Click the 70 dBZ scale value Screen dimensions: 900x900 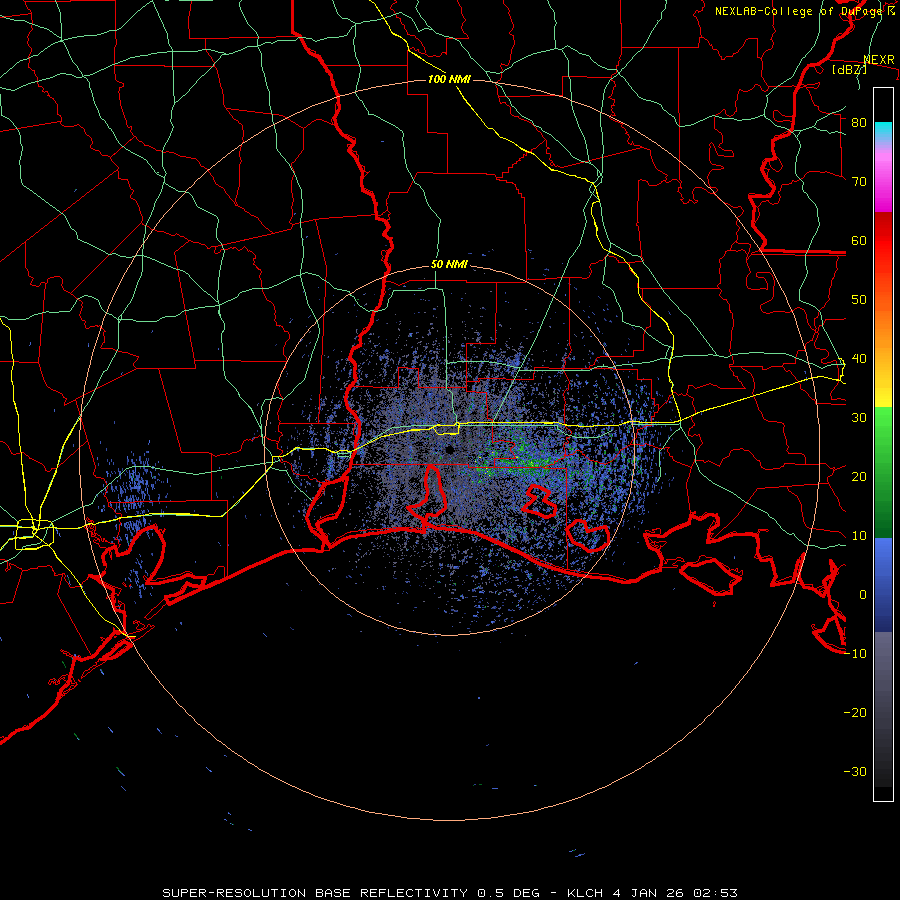859,182
